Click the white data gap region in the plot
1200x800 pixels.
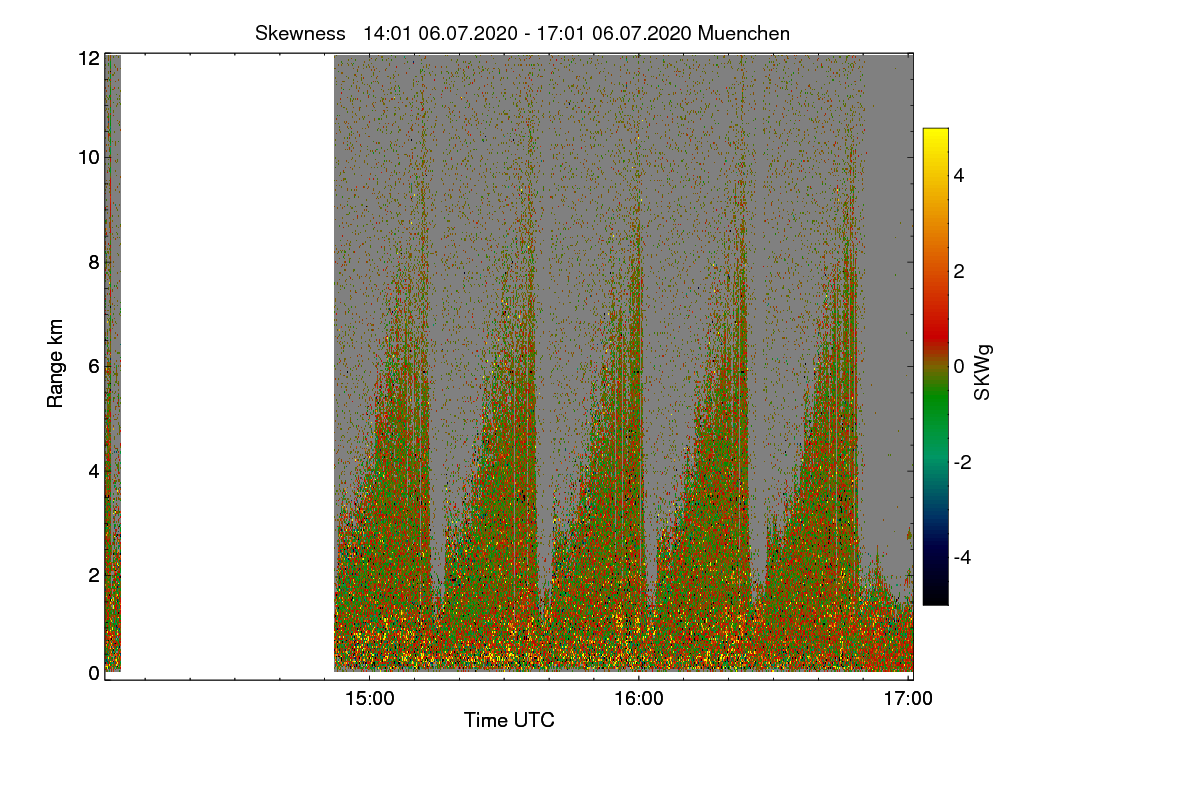coord(227,364)
